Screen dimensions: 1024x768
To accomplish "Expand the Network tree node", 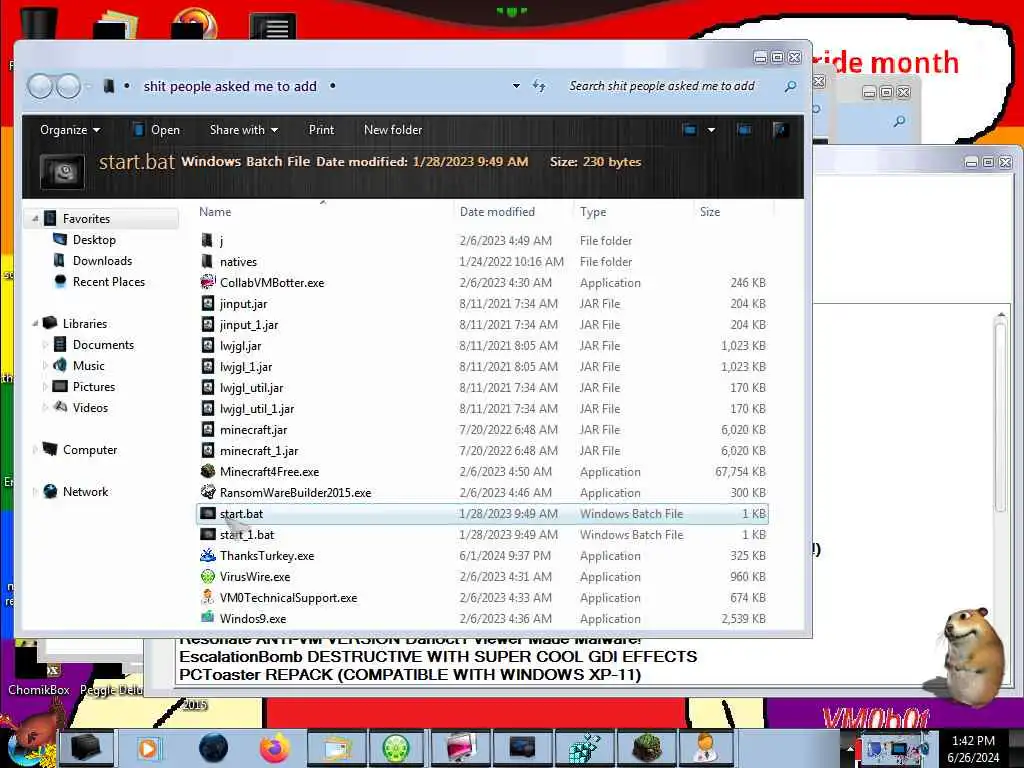I will [35, 491].
